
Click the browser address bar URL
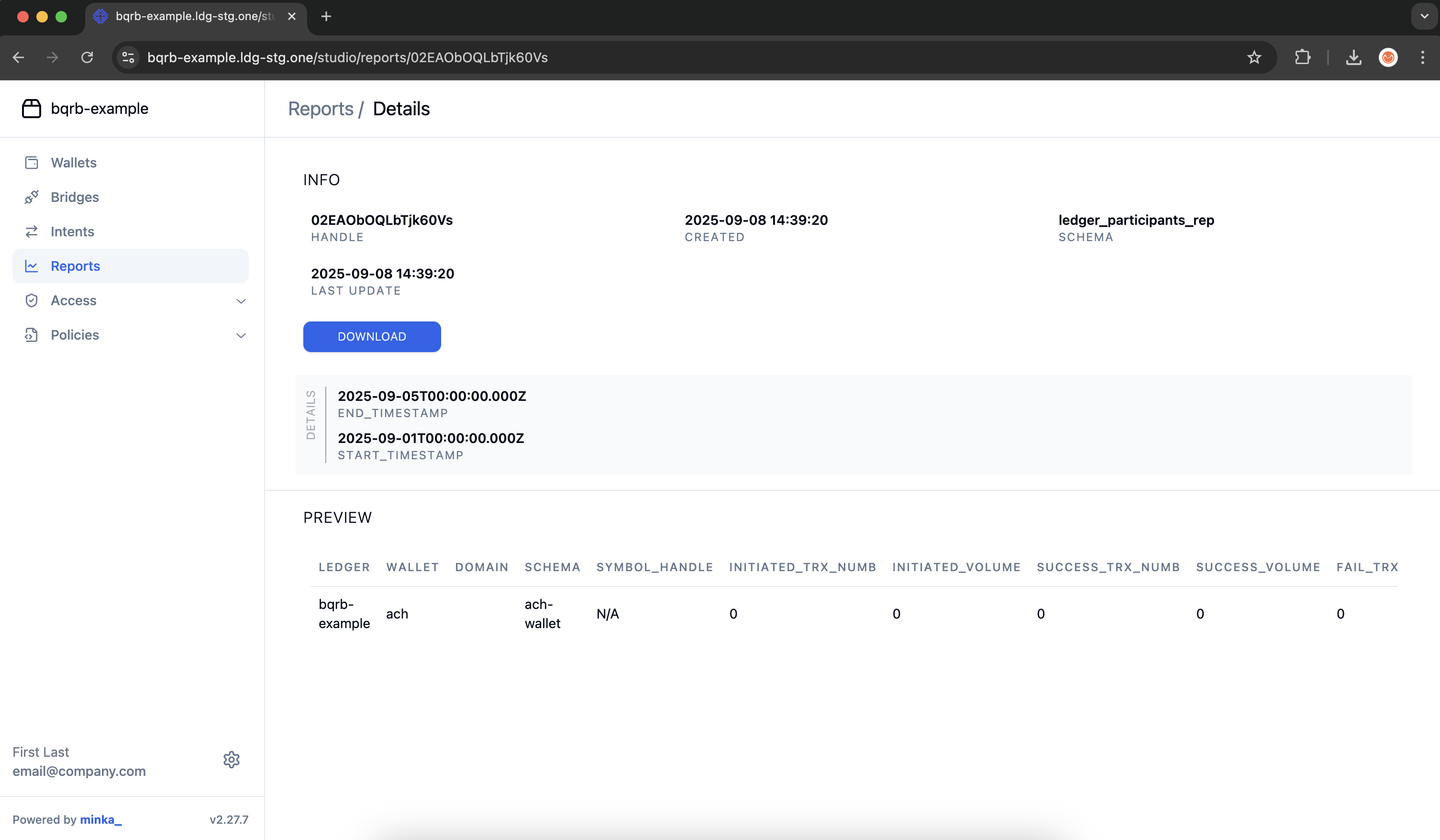[x=347, y=57]
